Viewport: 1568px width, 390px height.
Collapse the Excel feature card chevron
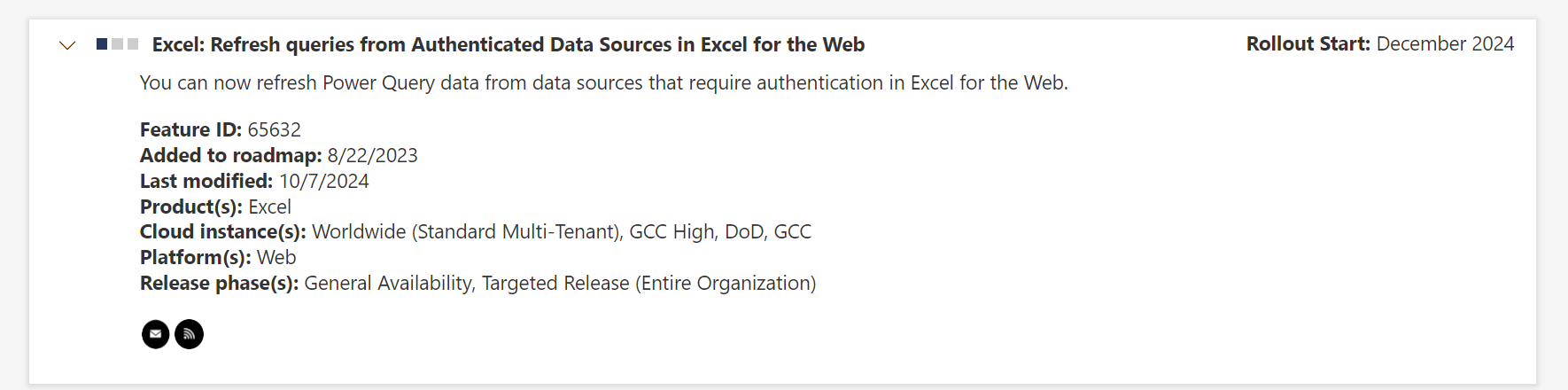point(67,45)
